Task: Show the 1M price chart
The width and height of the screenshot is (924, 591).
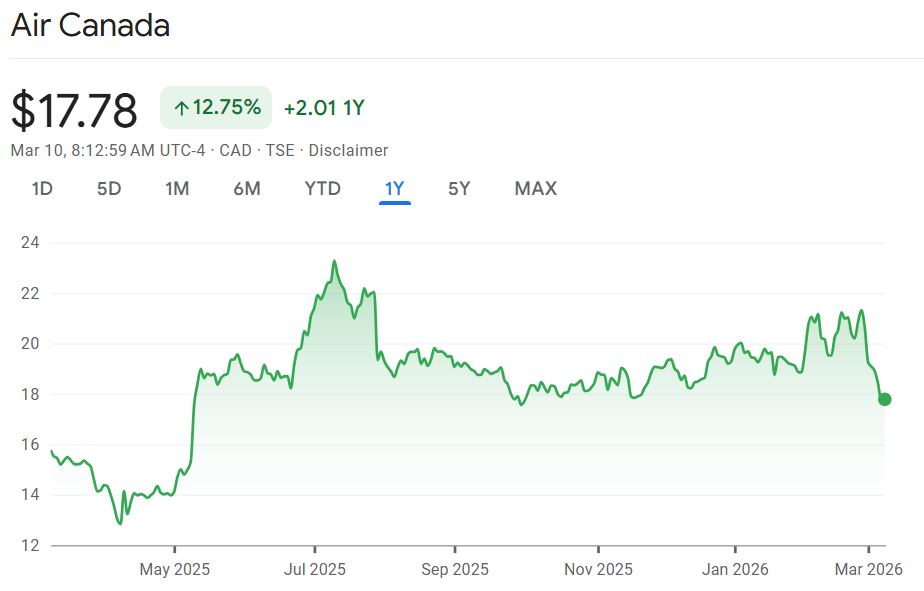Action: 177,188
